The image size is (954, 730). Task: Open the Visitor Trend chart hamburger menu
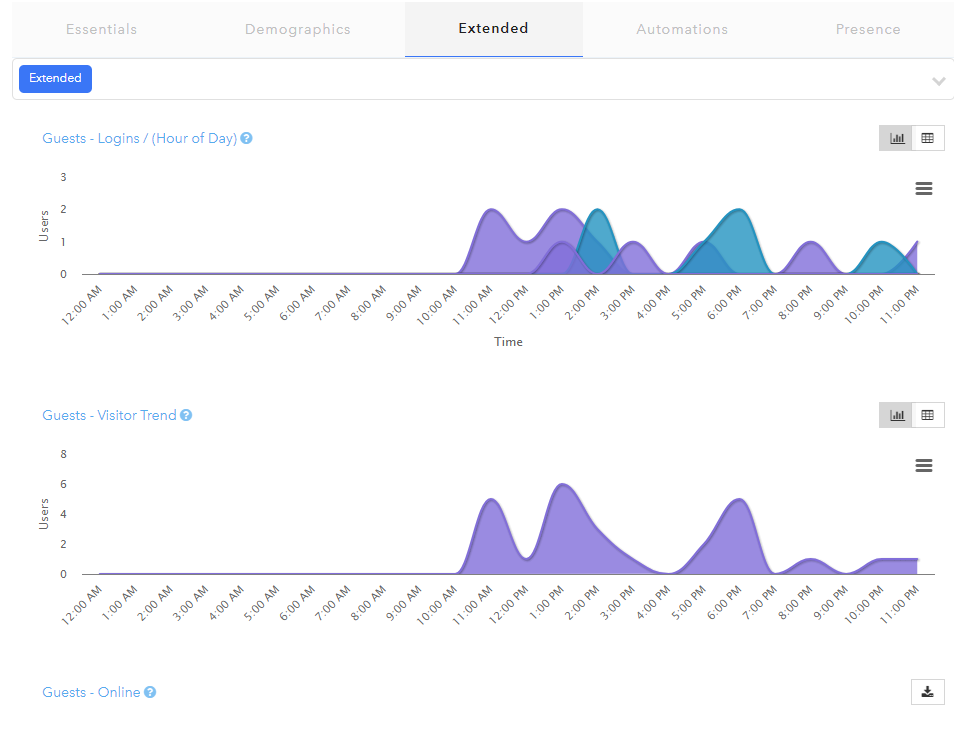click(924, 465)
